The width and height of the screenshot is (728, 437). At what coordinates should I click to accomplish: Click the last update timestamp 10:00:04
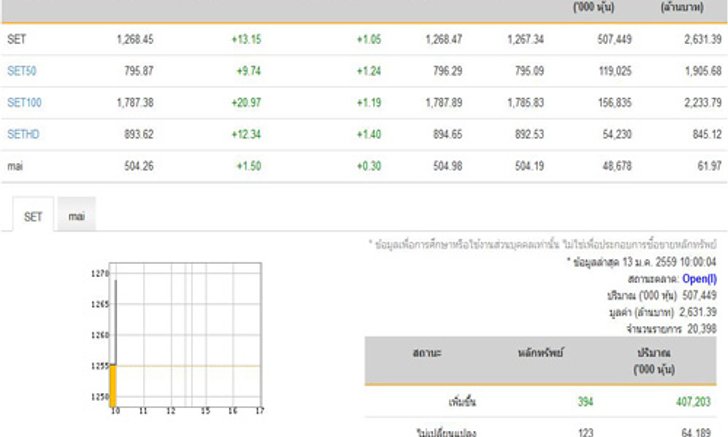tap(698, 262)
